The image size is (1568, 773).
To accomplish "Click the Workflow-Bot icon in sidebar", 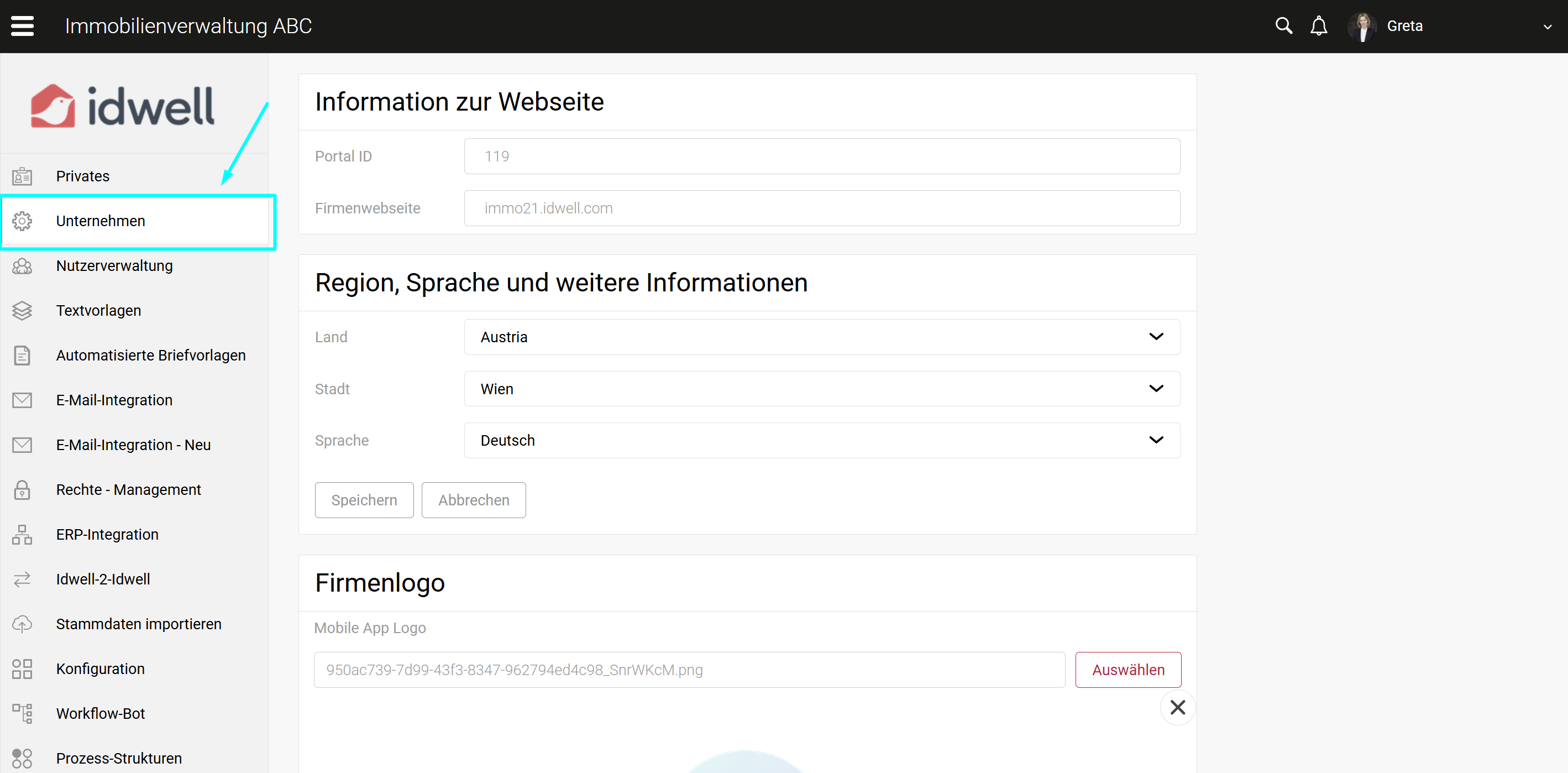I will [22, 713].
